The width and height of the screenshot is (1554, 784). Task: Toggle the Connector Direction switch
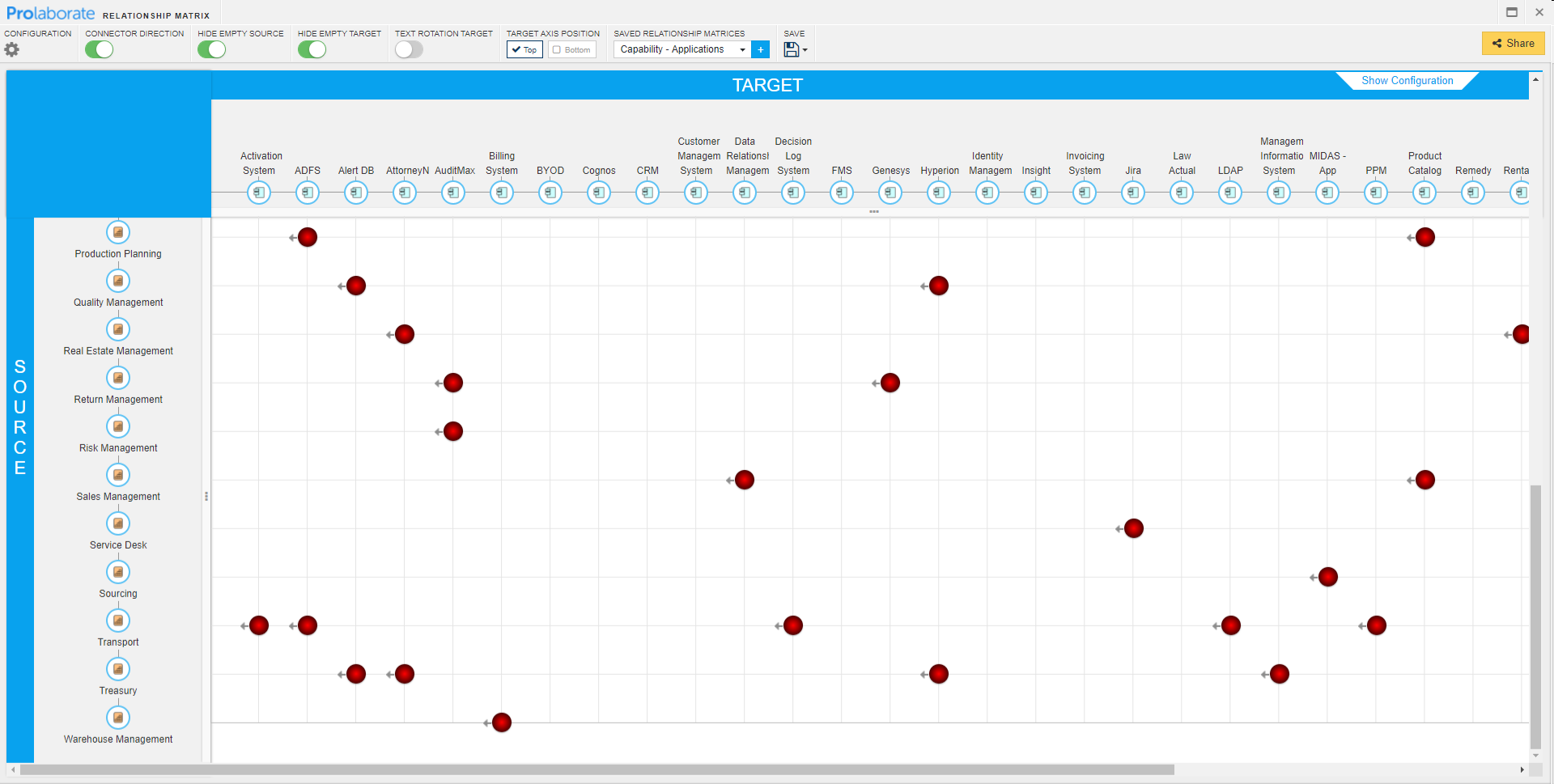point(100,49)
